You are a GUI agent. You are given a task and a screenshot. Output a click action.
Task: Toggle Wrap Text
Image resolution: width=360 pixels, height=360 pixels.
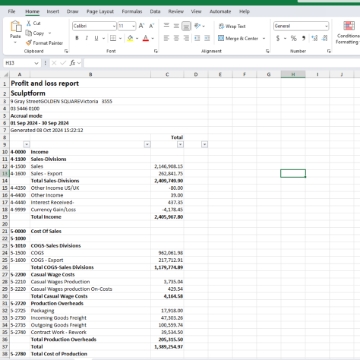[x=232, y=26]
